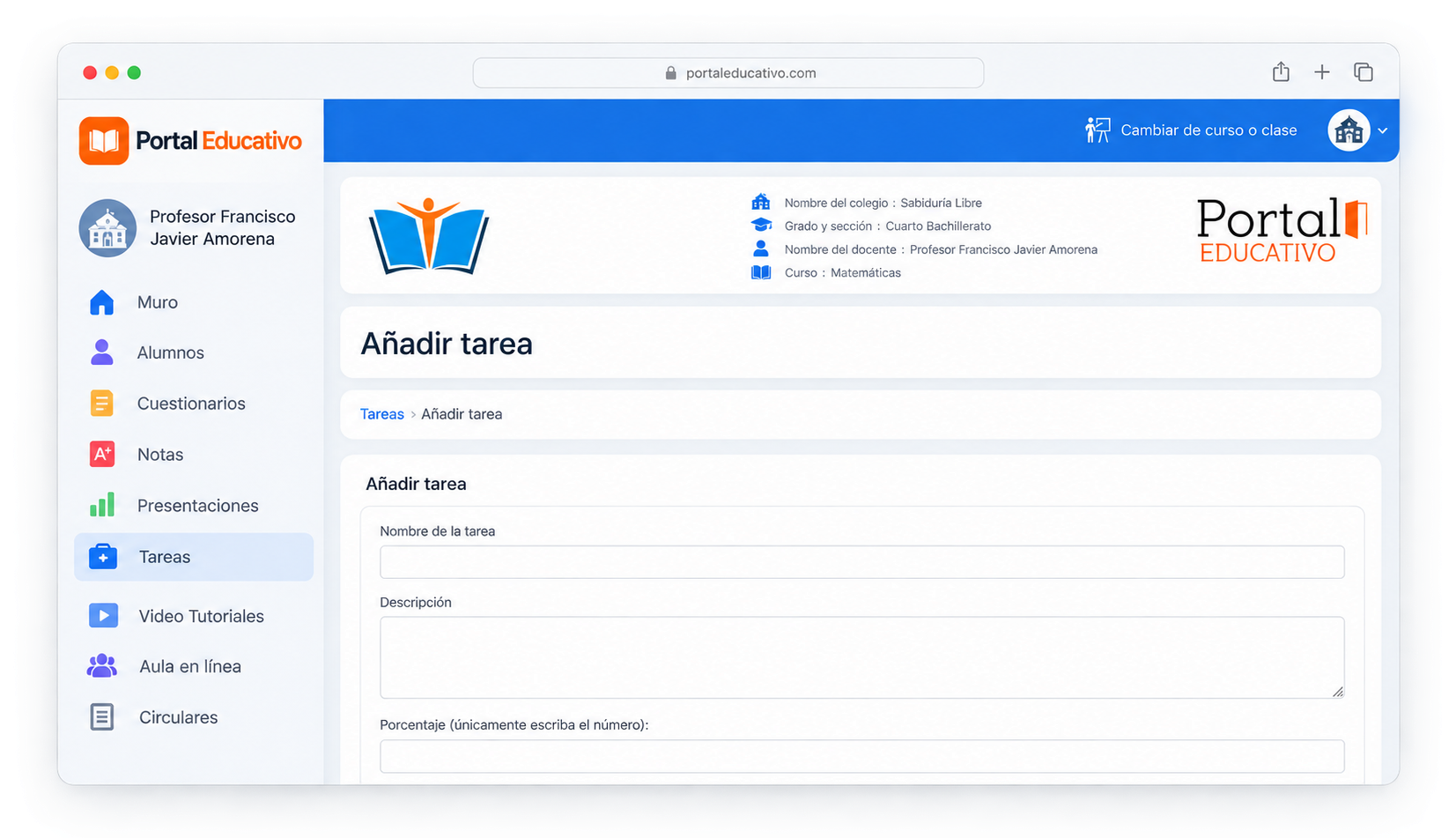The height and width of the screenshot is (838, 1456).
Task: Click the school avatar in top bar
Action: pyautogui.click(x=1349, y=130)
